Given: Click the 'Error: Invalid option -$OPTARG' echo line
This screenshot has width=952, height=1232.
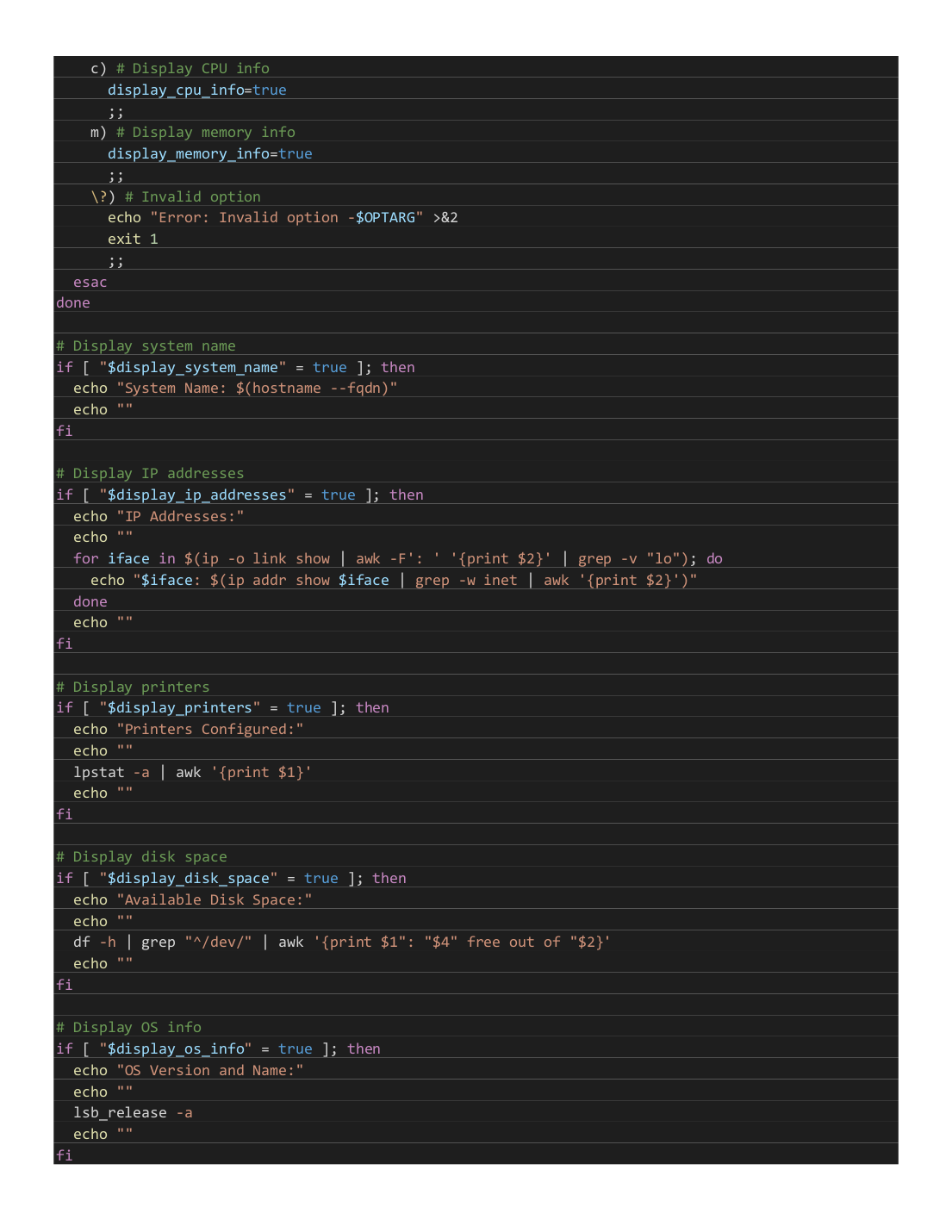Looking at the screenshot, I should pyautogui.click(x=283, y=217).
